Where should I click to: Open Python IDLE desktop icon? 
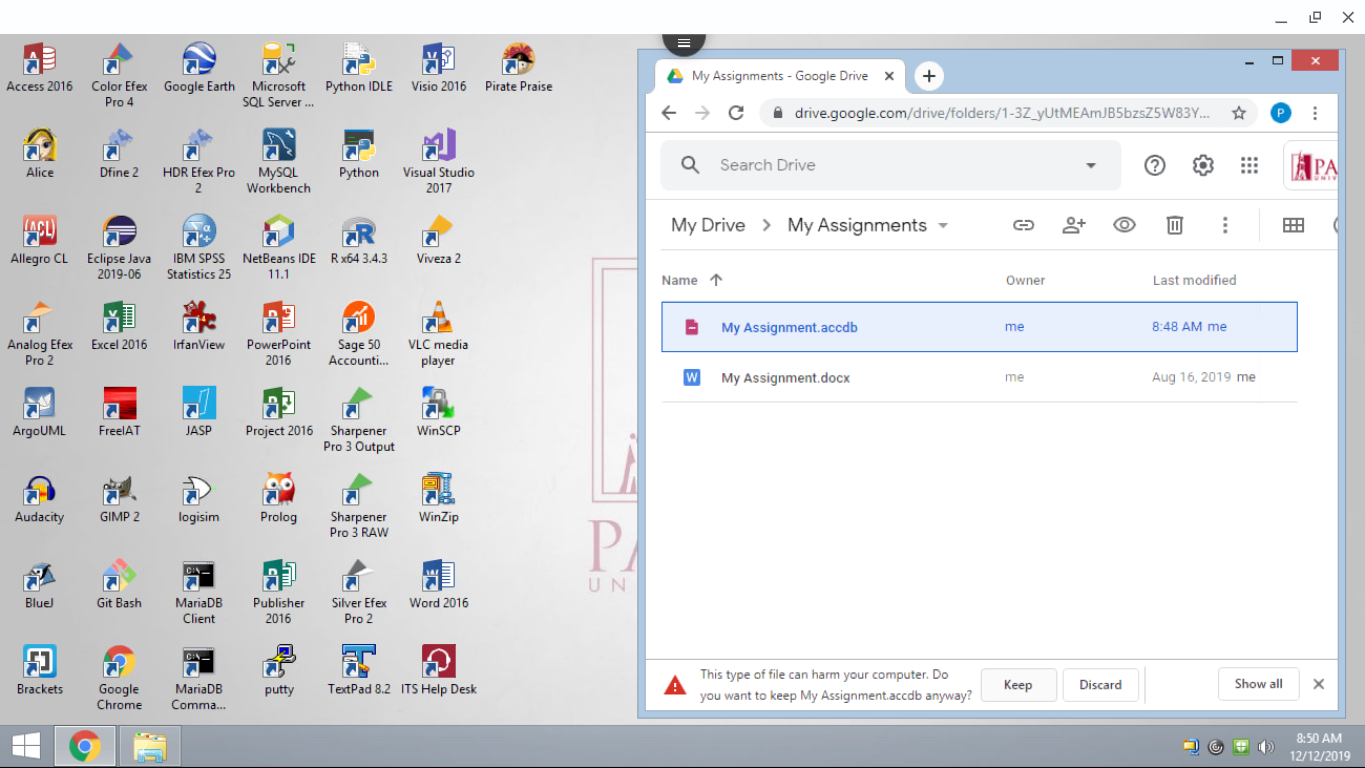pyautogui.click(x=359, y=68)
